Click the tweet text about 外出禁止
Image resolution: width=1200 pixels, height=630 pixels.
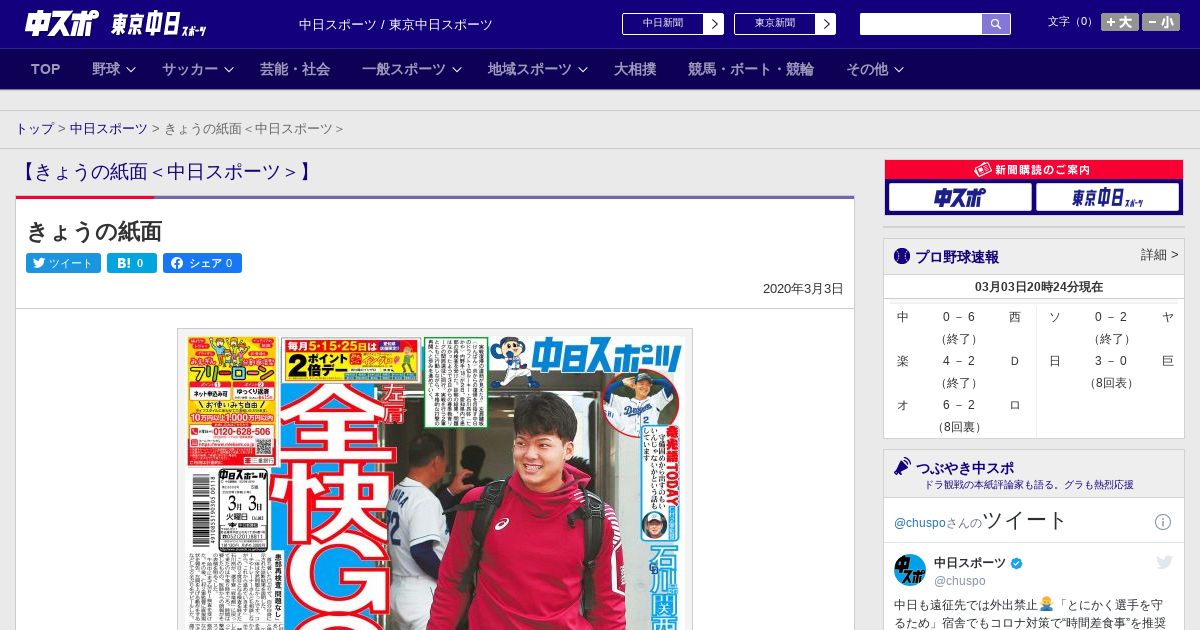tap(1030, 613)
